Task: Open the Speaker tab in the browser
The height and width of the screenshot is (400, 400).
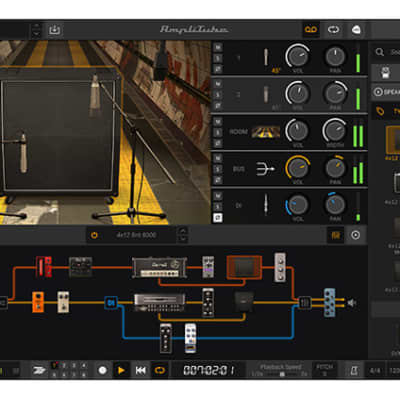Action: coord(387,92)
